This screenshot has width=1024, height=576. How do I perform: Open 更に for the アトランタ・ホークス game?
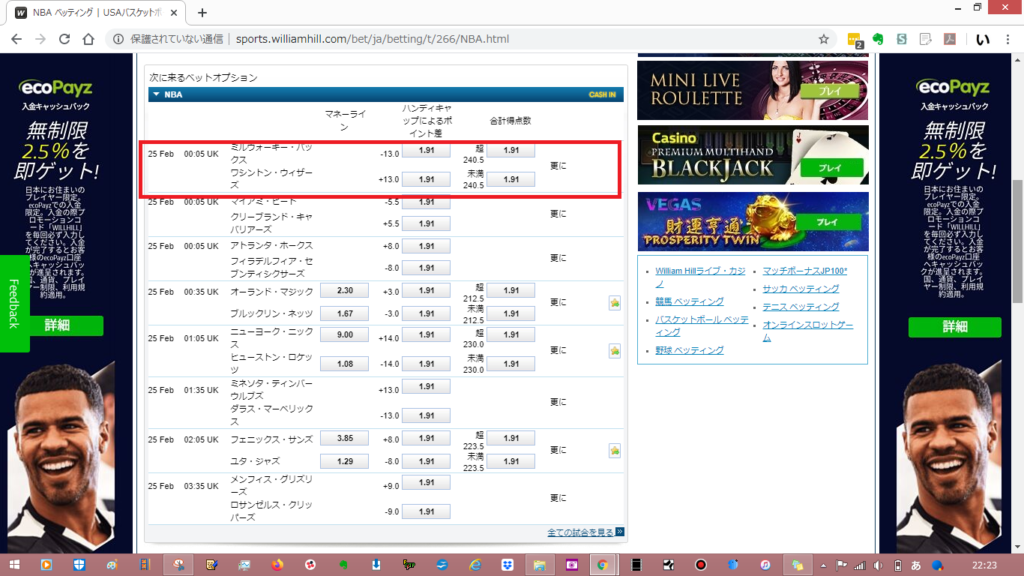coord(558,258)
